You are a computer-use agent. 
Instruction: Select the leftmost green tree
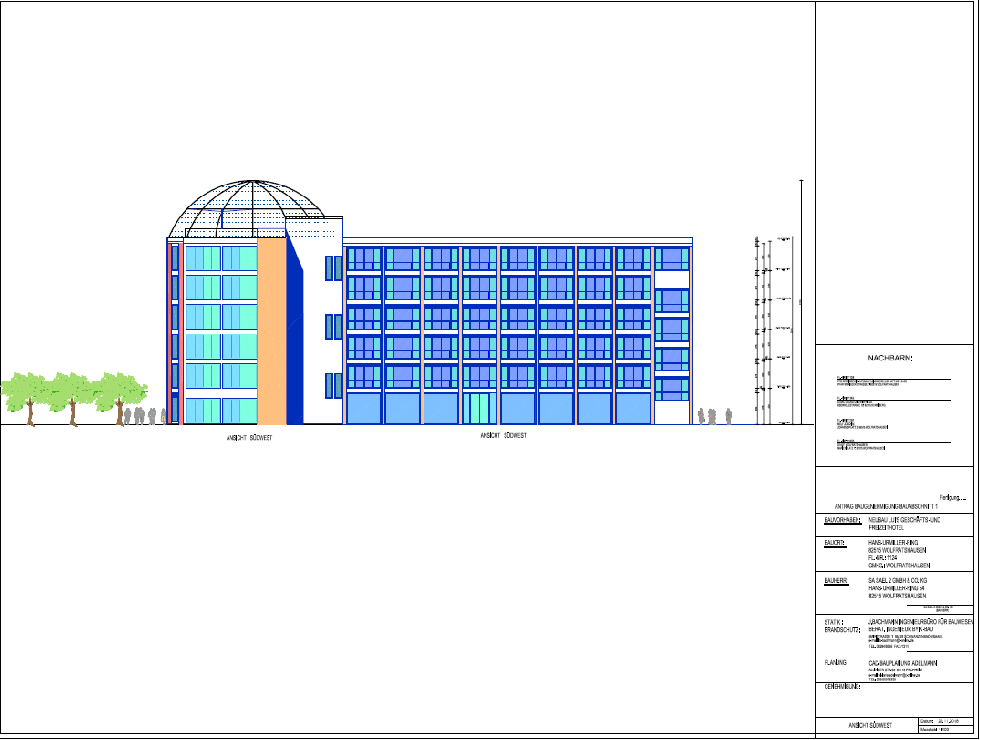point(27,395)
